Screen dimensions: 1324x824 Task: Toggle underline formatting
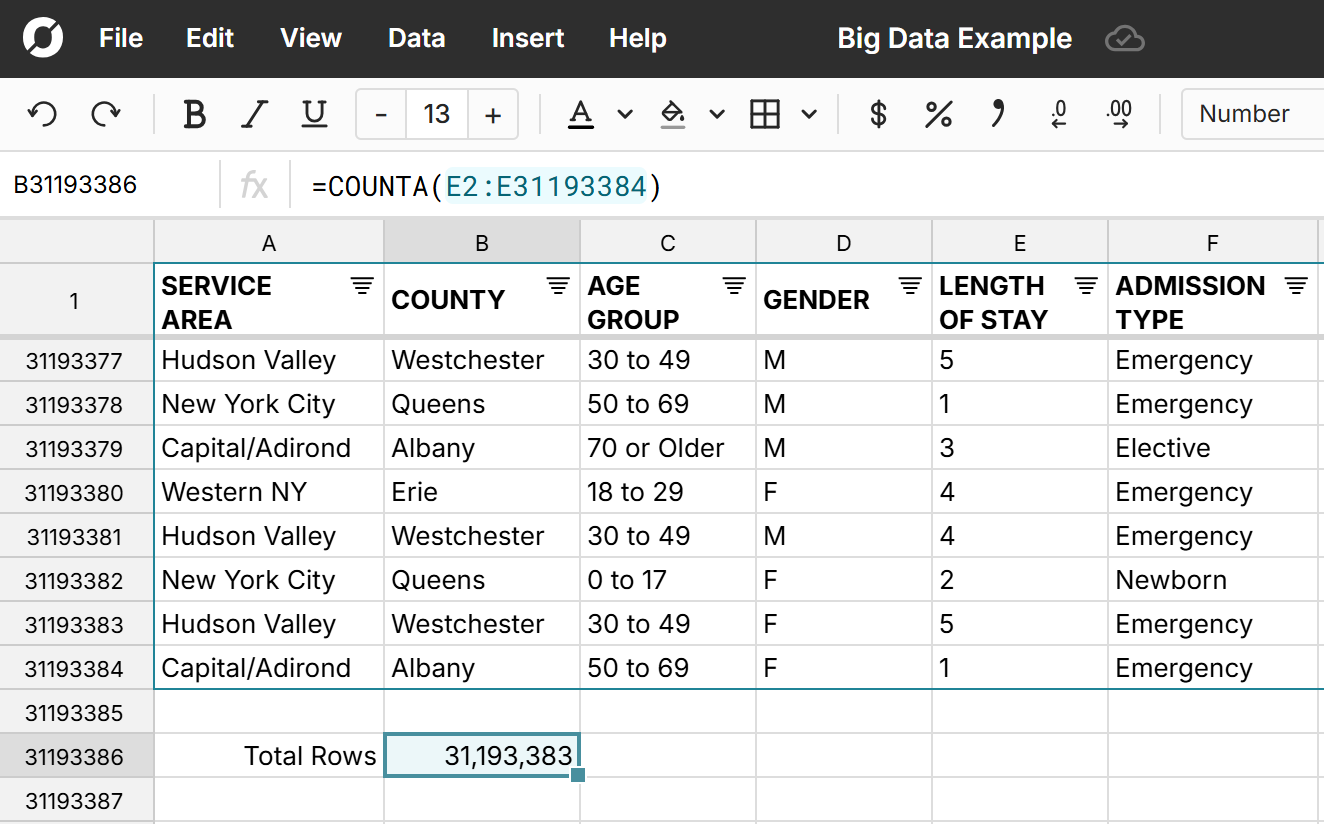point(314,114)
